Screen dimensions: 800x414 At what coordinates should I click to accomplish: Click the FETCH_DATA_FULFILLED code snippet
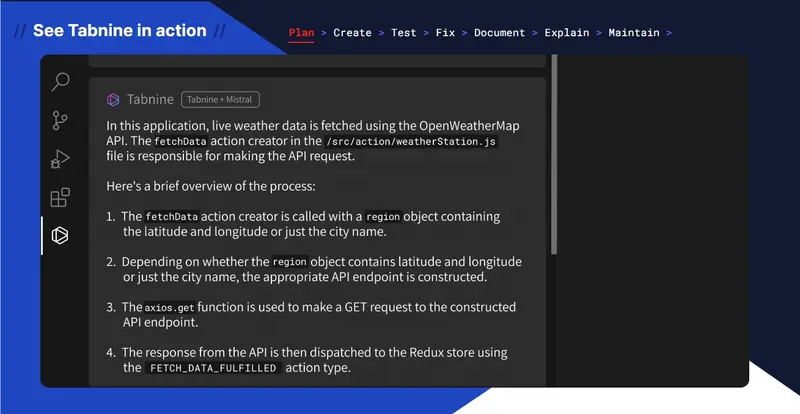[x=213, y=368]
